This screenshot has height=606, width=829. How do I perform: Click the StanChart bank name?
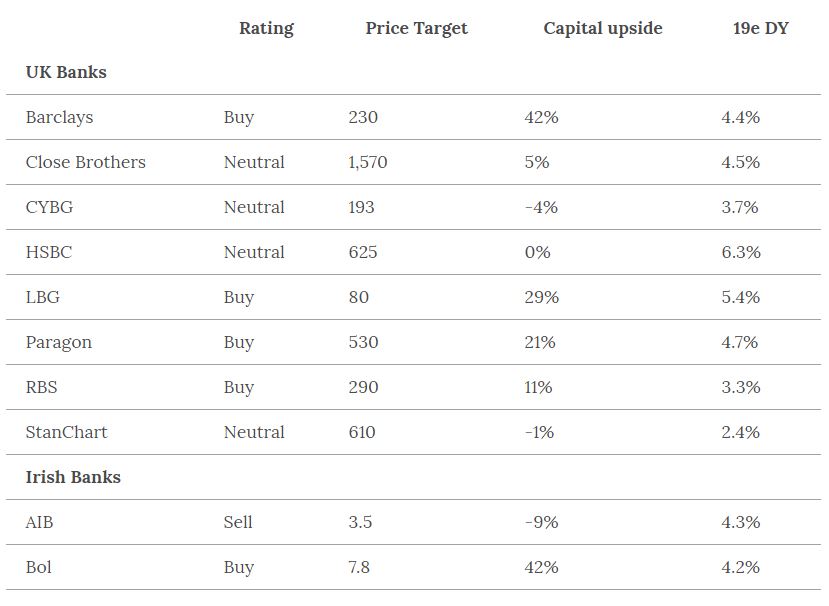coord(66,432)
